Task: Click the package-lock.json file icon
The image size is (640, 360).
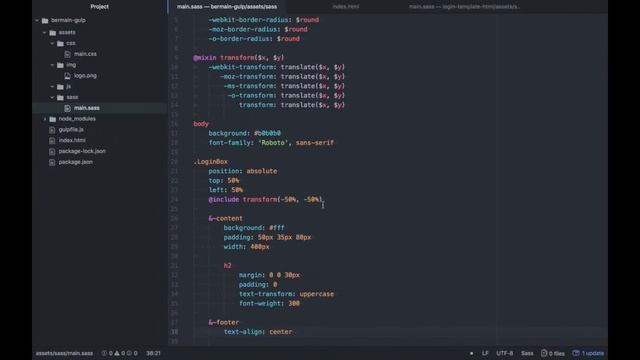Action: [x=52, y=151]
